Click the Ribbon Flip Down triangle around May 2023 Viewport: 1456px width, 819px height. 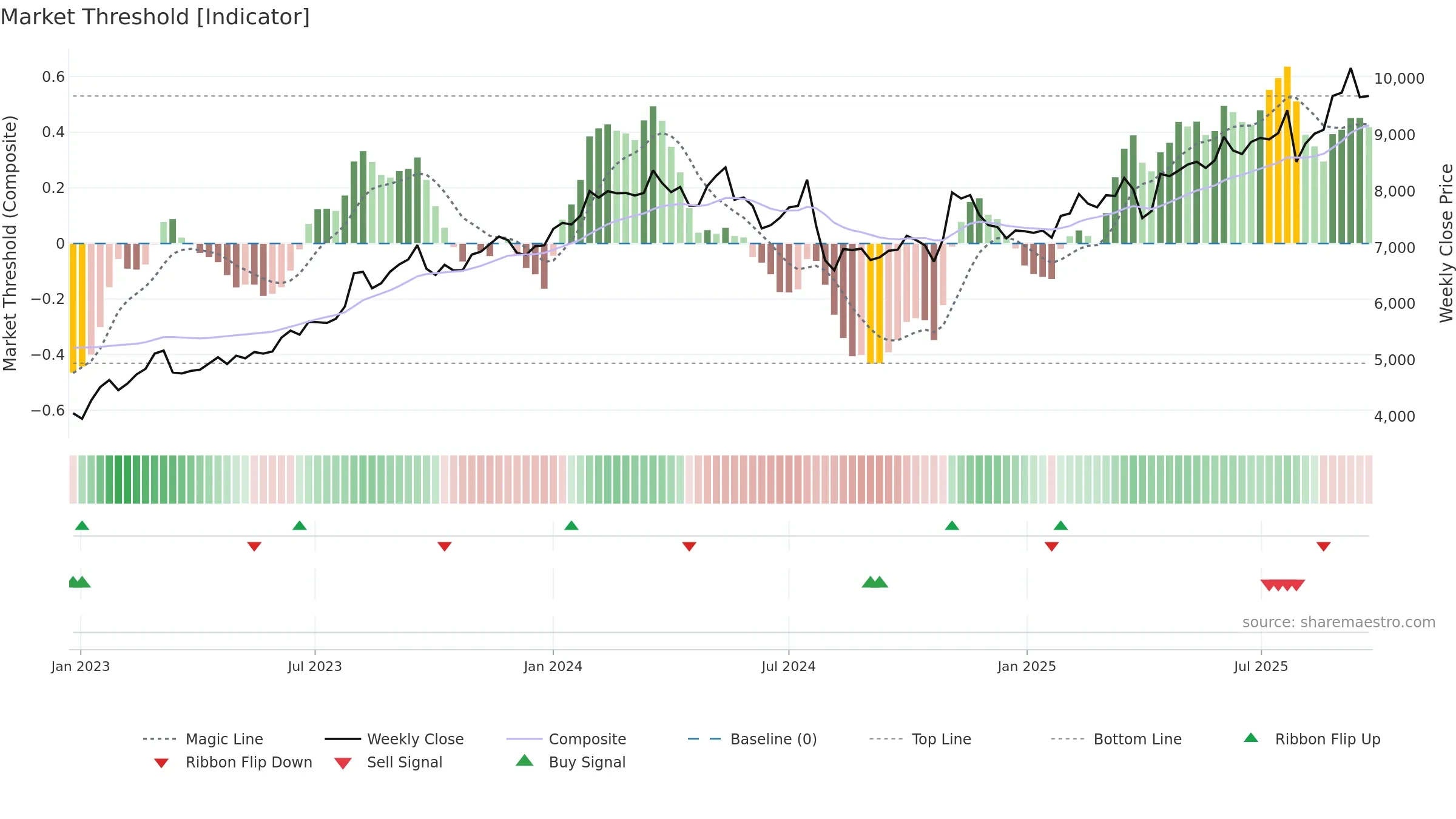(x=254, y=547)
